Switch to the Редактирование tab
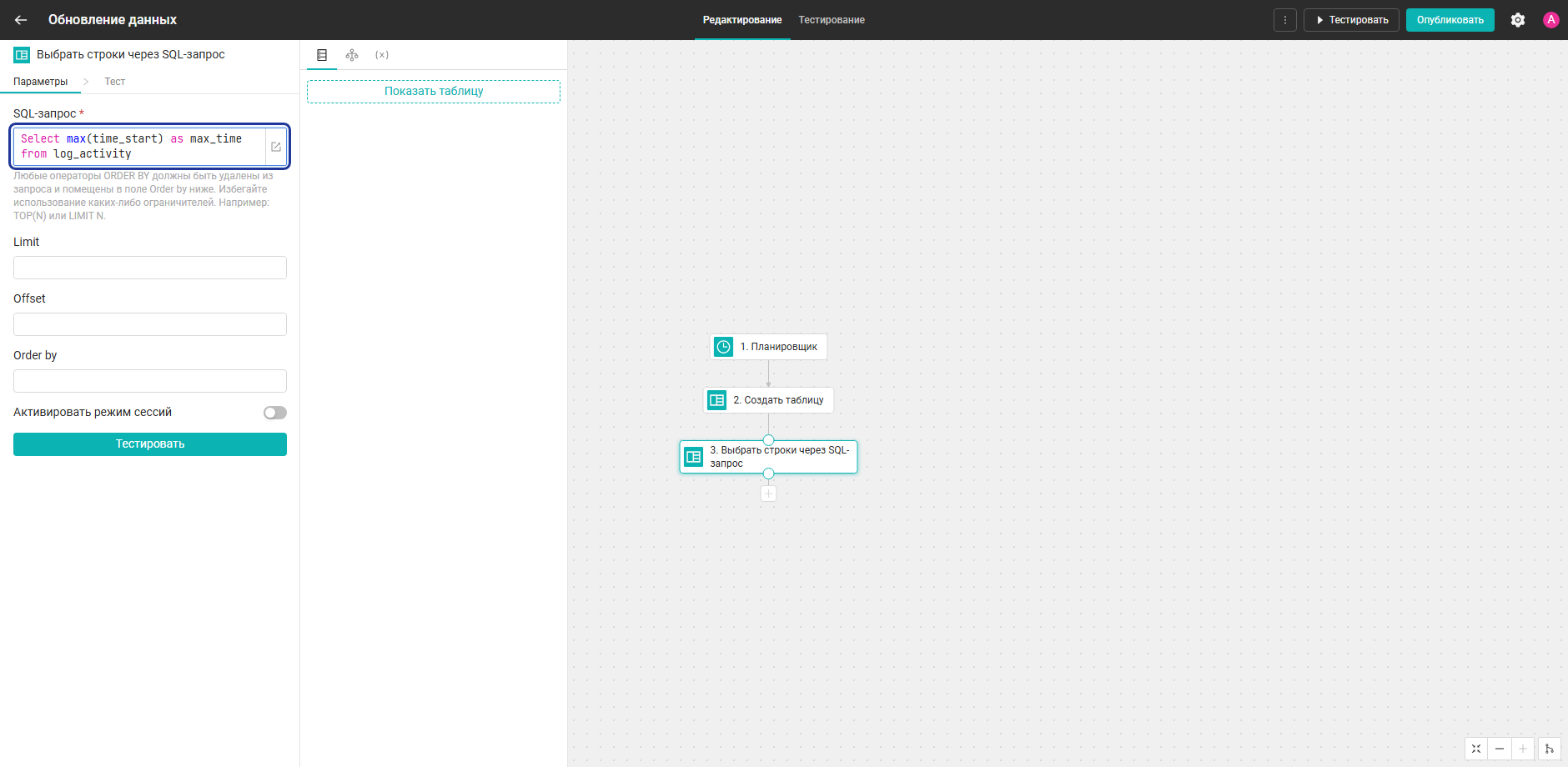This screenshot has height=767, width=1568. click(x=742, y=20)
